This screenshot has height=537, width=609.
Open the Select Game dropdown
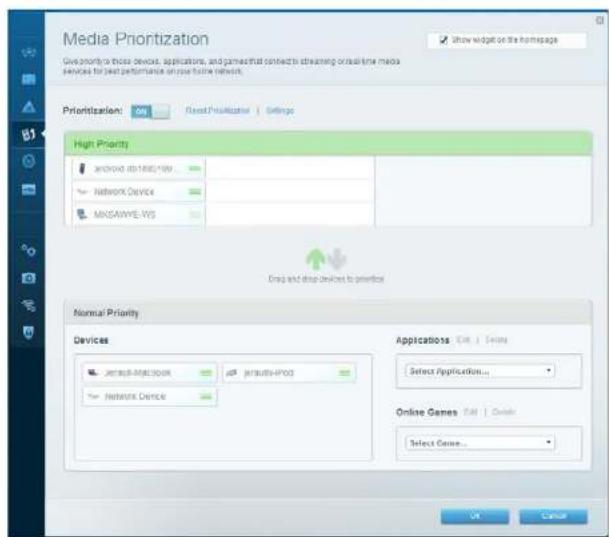click(x=480, y=443)
